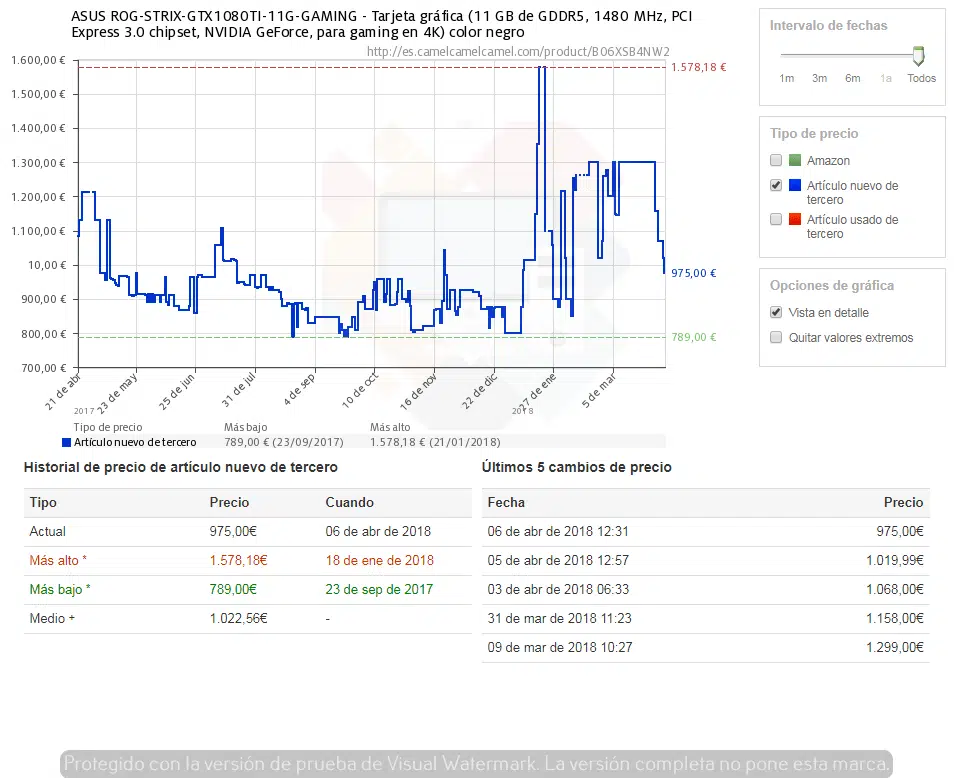The height and width of the screenshot is (778, 954).
Task: Click the 23 de sep de 2017 date
Action: [x=379, y=589]
